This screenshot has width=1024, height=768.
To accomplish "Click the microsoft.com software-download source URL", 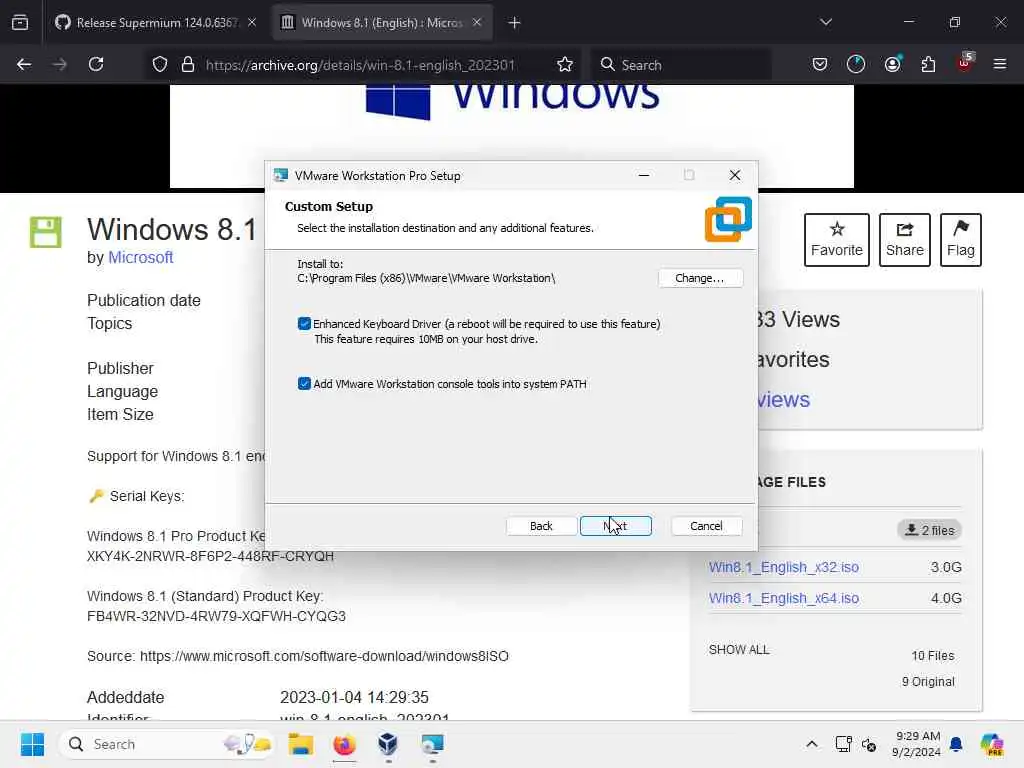I will (324, 656).
